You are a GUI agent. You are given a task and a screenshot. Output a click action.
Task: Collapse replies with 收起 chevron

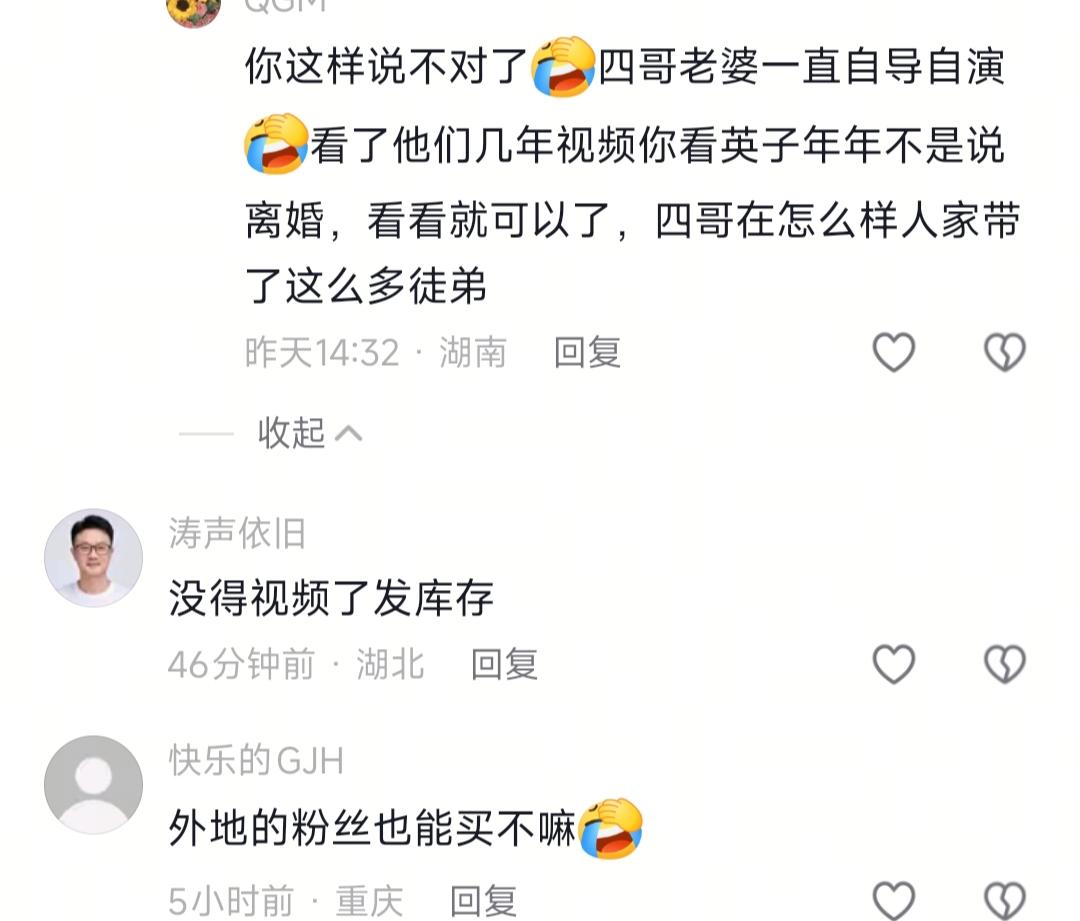click(309, 433)
